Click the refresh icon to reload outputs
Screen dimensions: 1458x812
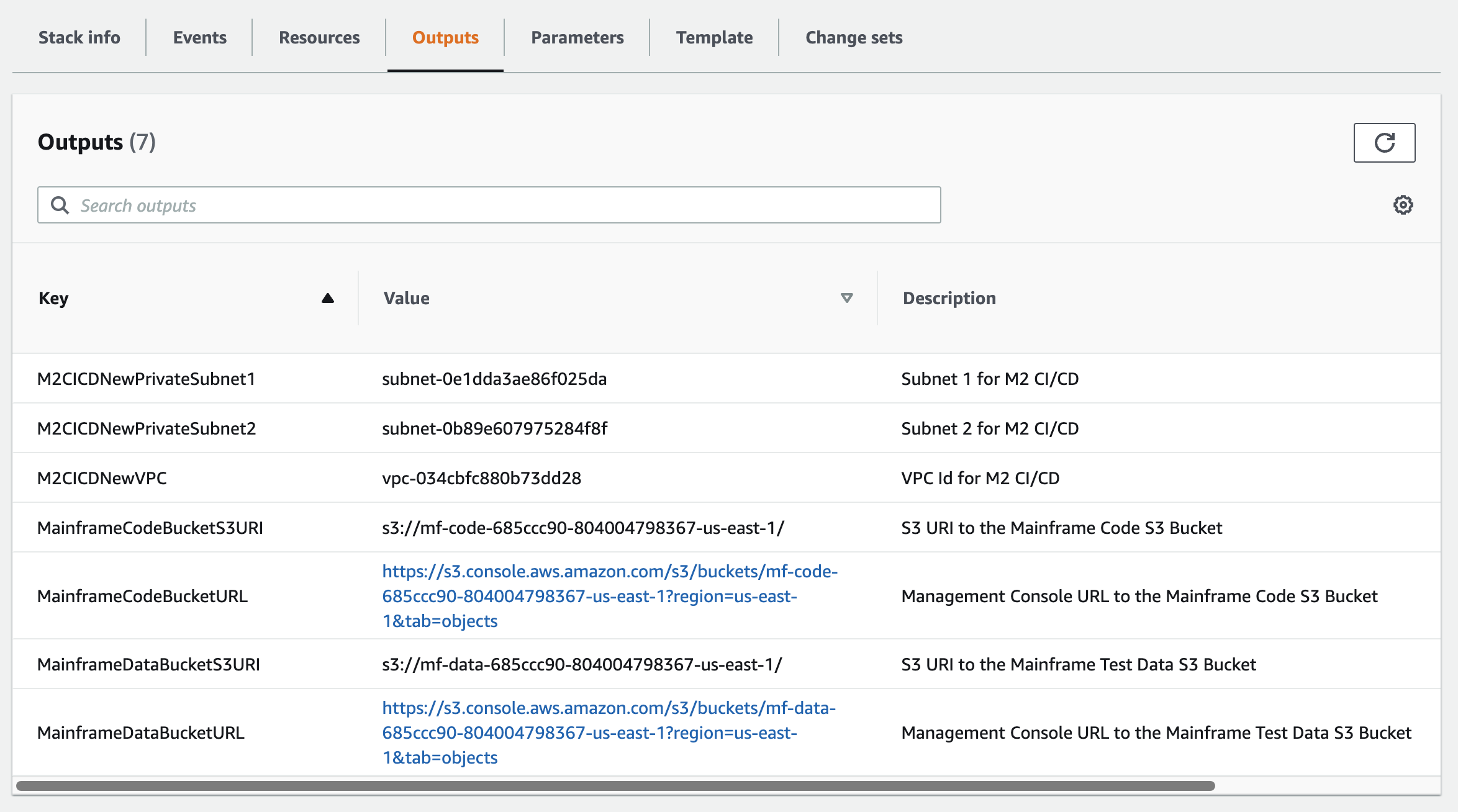1385,142
